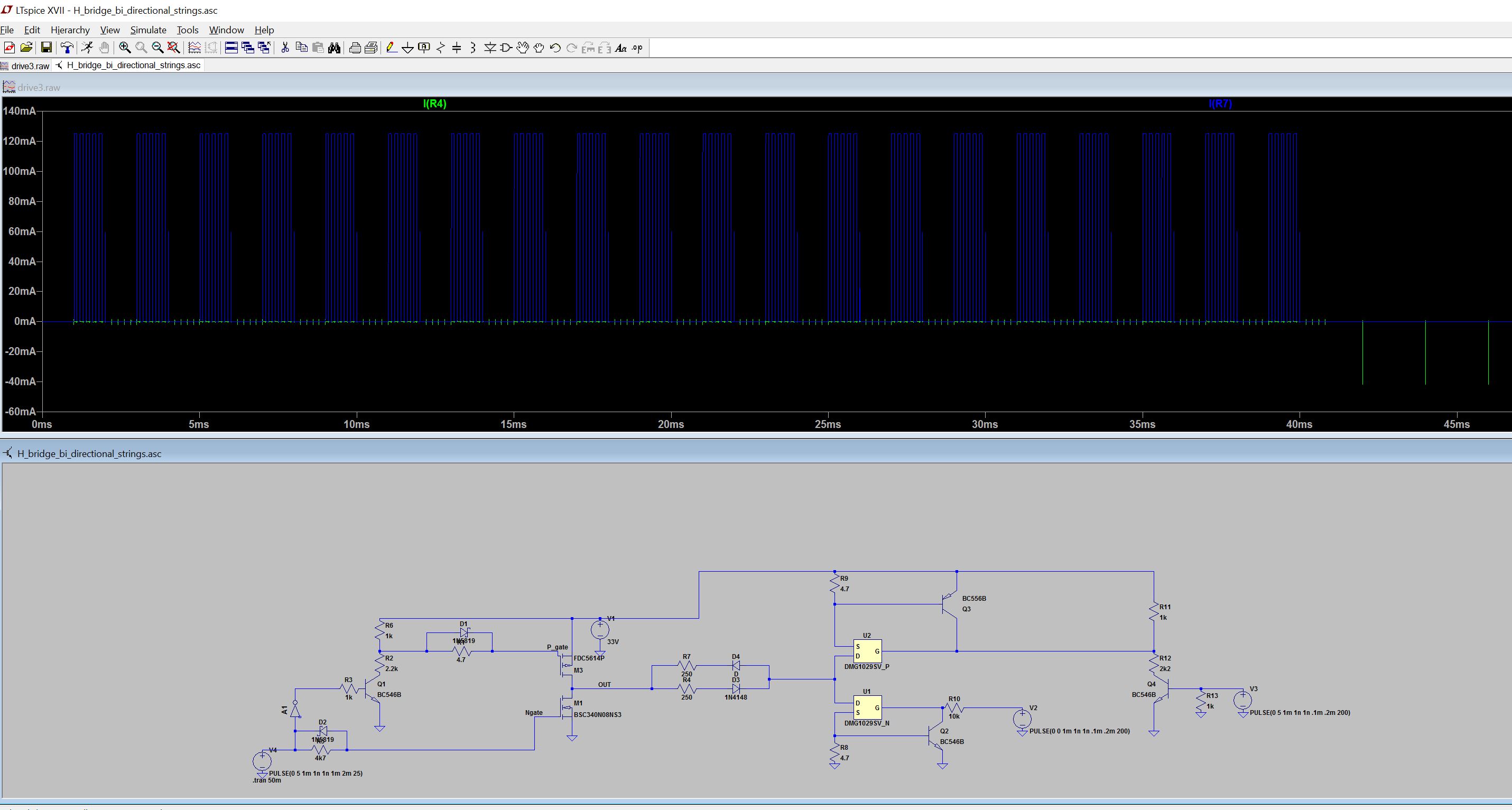
Task: Place a Diode component
Action: coord(490,48)
